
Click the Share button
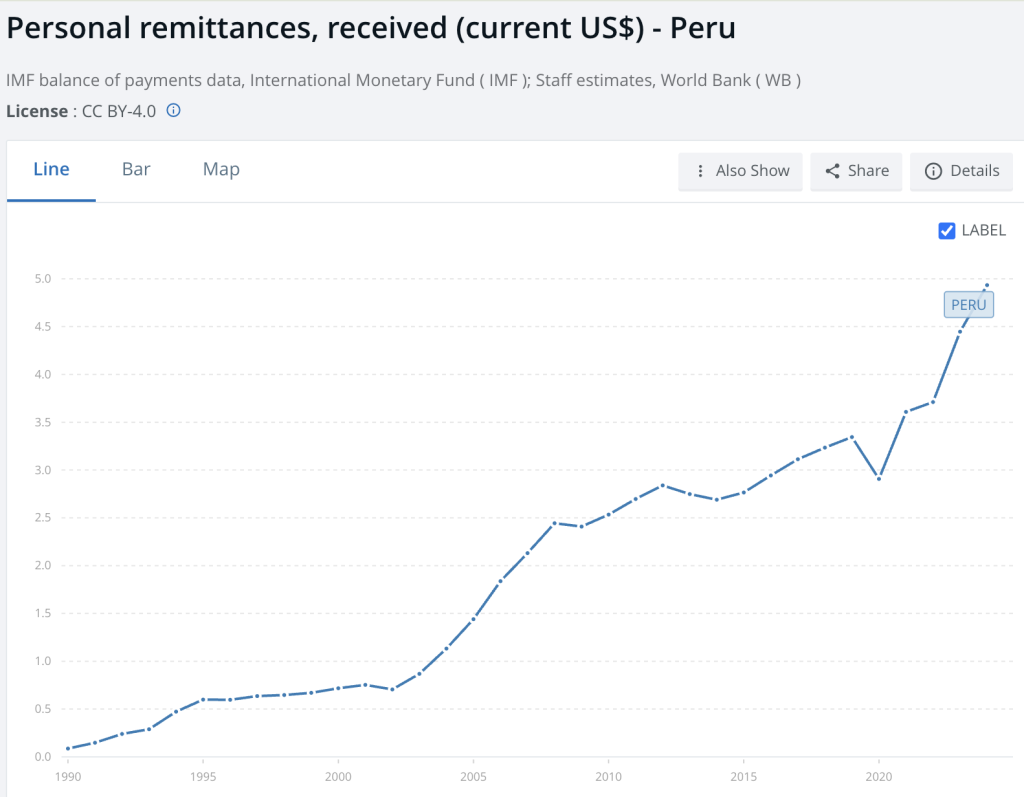click(x=856, y=171)
